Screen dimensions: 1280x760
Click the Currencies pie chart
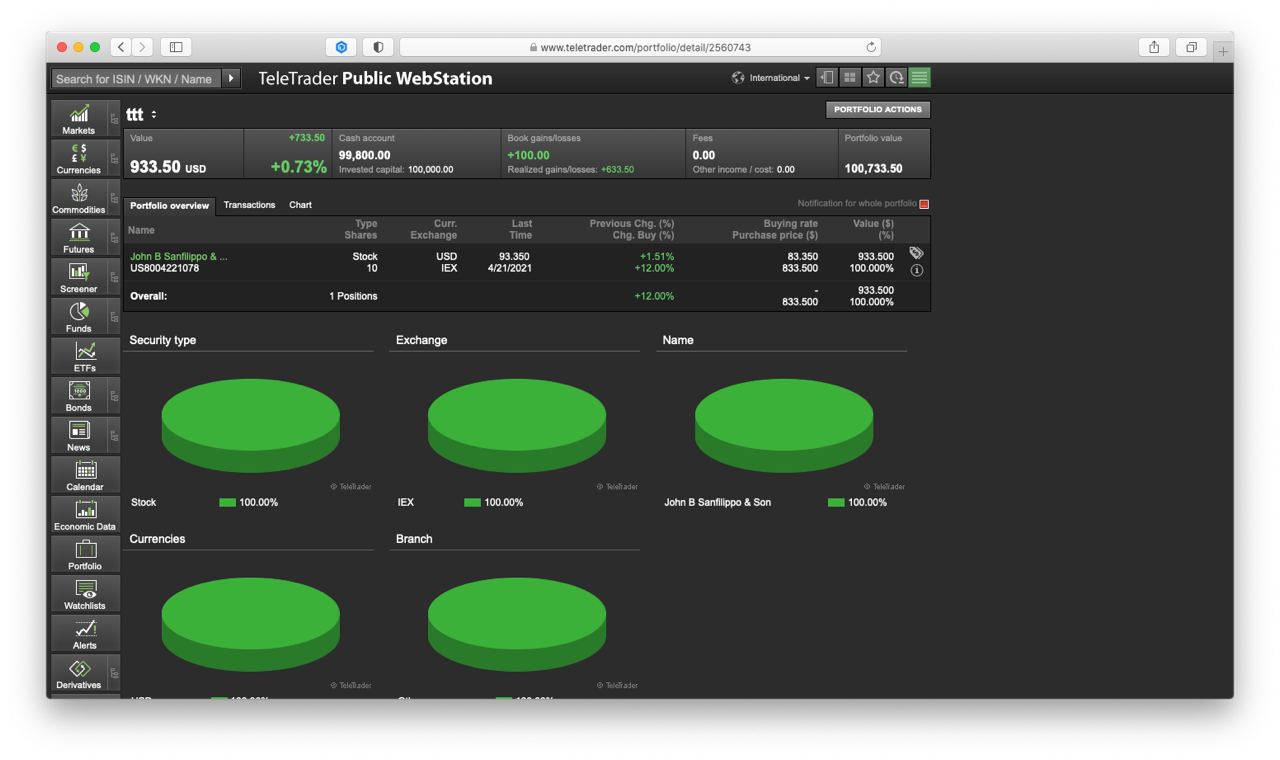[x=251, y=624]
